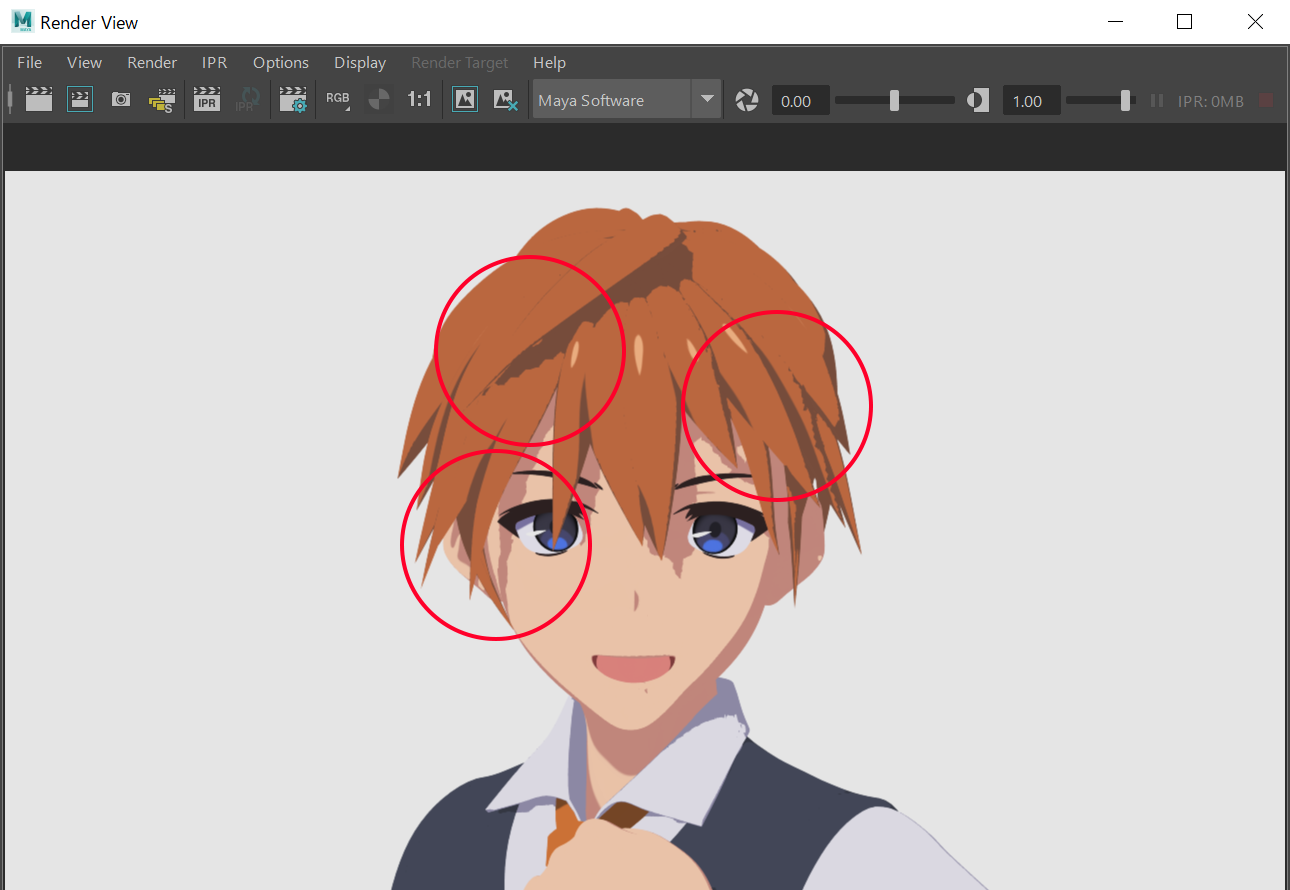Screen dimensions: 1290x890
Task: Open the Render menu
Action: [x=152, y=62]
